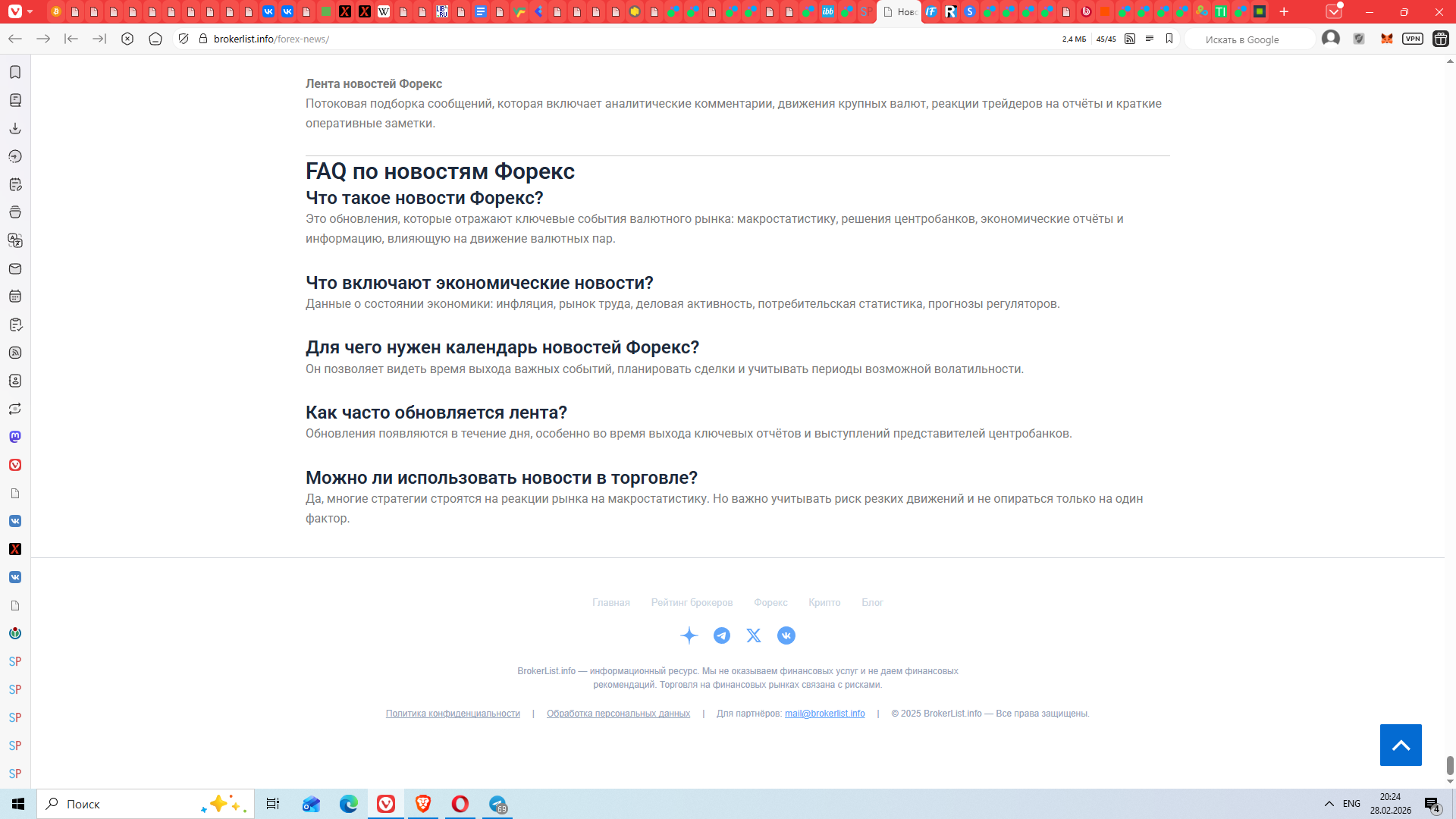Open the RSS feed icon in address bar
This screenshot has height=819, width=1456.
1130,39
